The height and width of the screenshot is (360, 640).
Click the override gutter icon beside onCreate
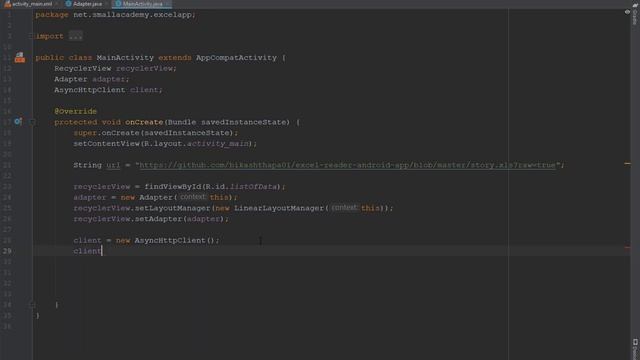[x=18, y=122]
